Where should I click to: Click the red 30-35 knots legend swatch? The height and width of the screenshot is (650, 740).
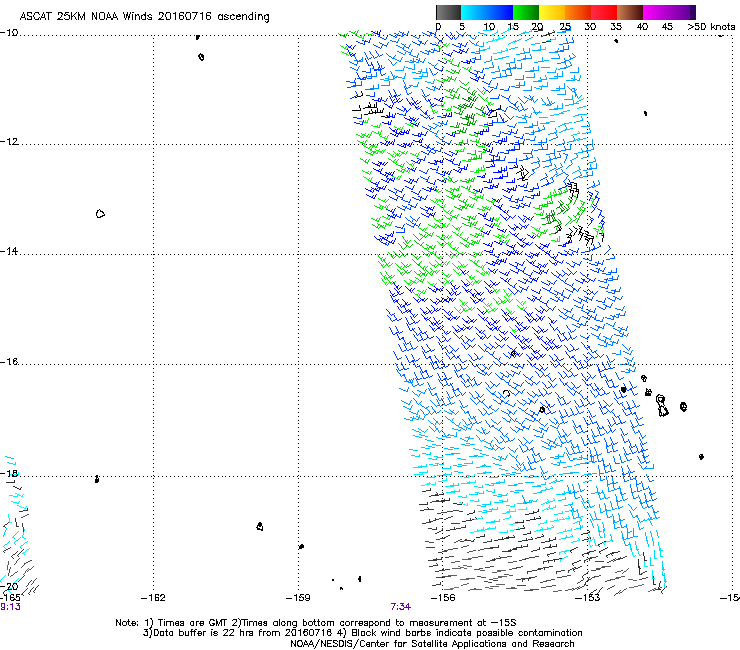click(x=604, y=12)
